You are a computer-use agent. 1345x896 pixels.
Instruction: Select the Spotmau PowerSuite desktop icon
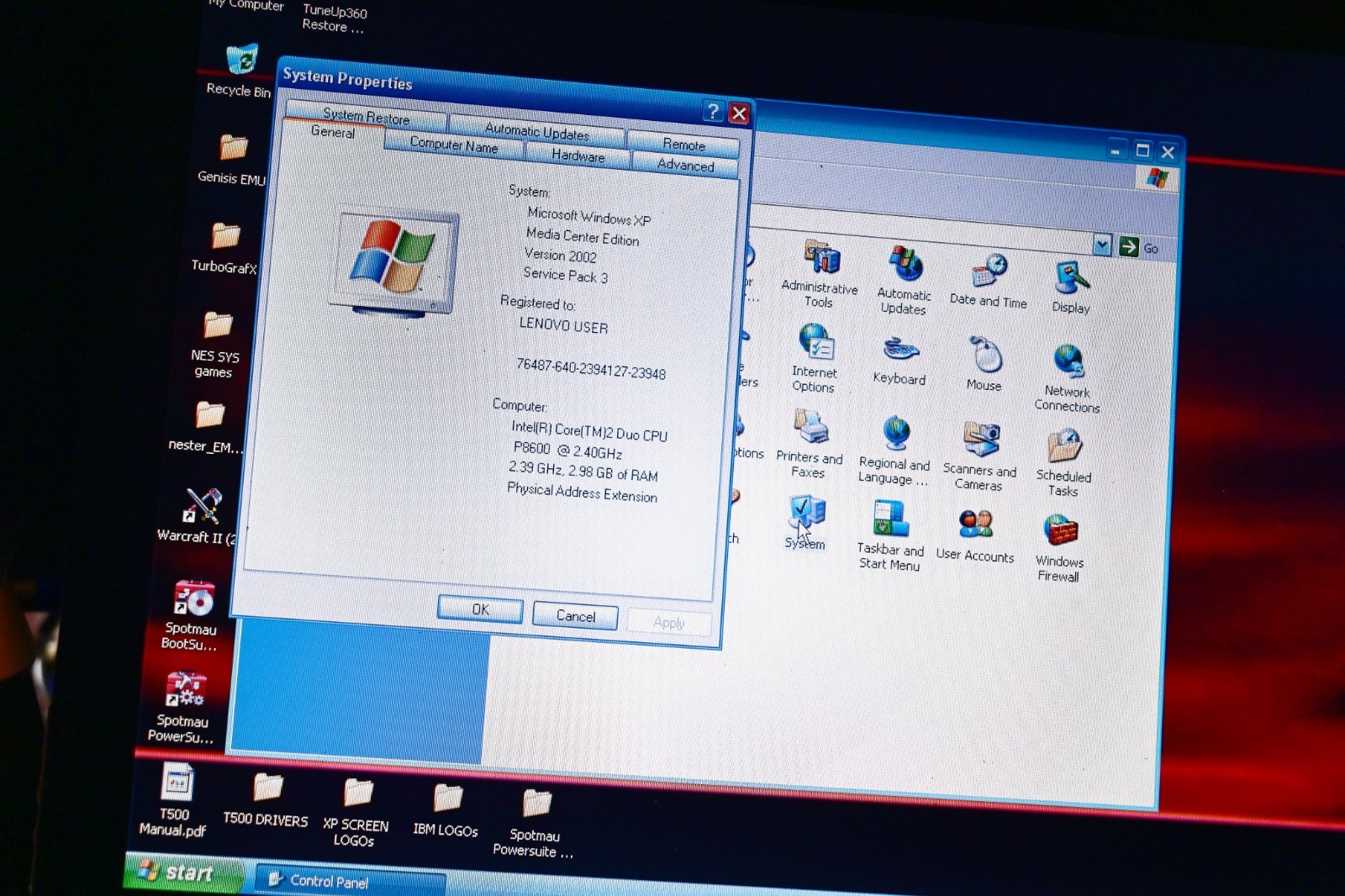pos(182,708)
